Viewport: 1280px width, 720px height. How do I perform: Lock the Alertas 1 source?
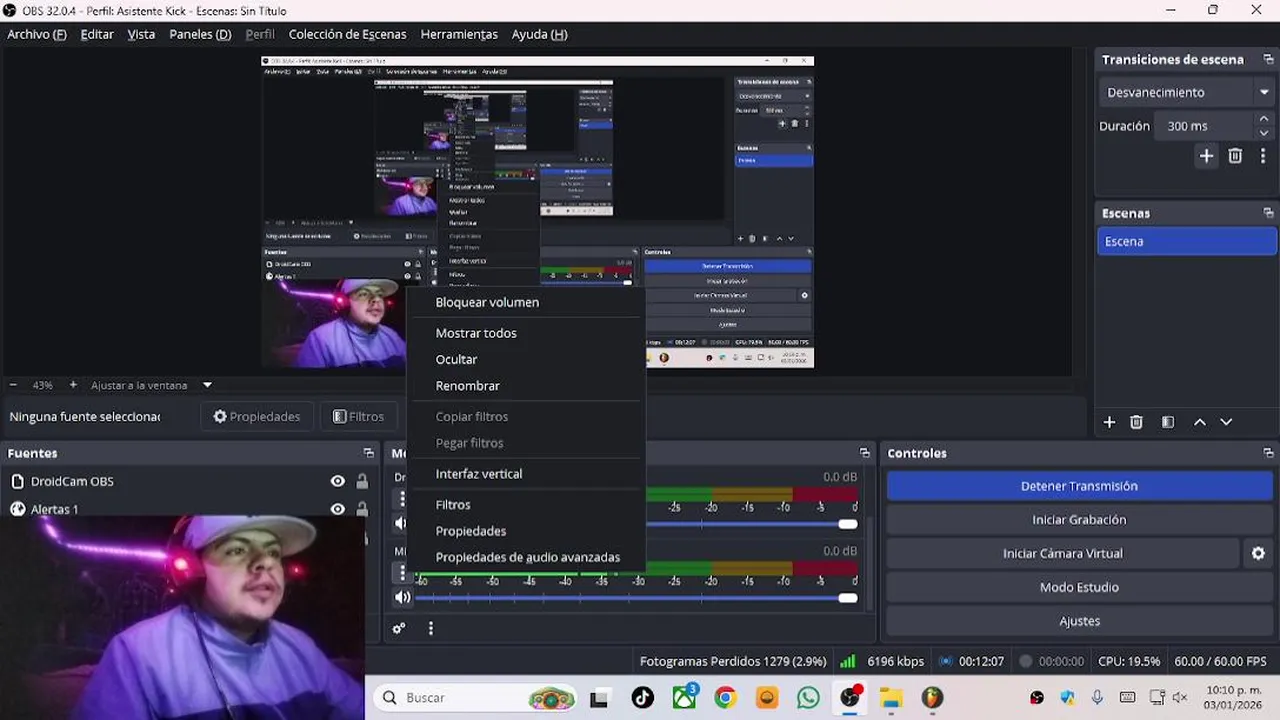362,509
